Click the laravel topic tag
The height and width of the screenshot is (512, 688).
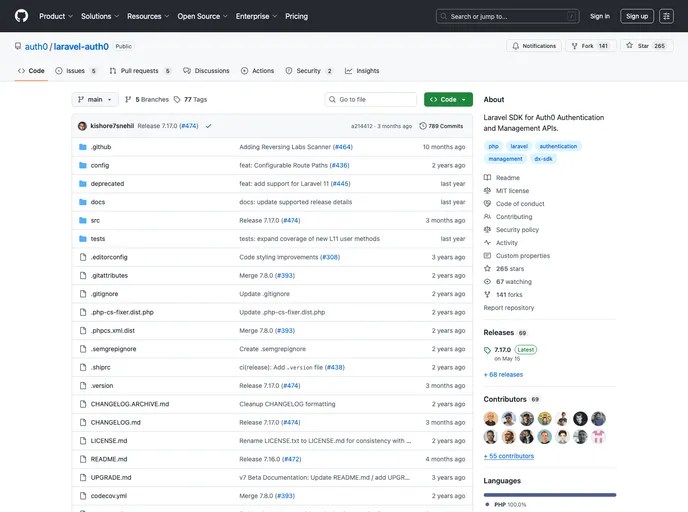(519, 146)
